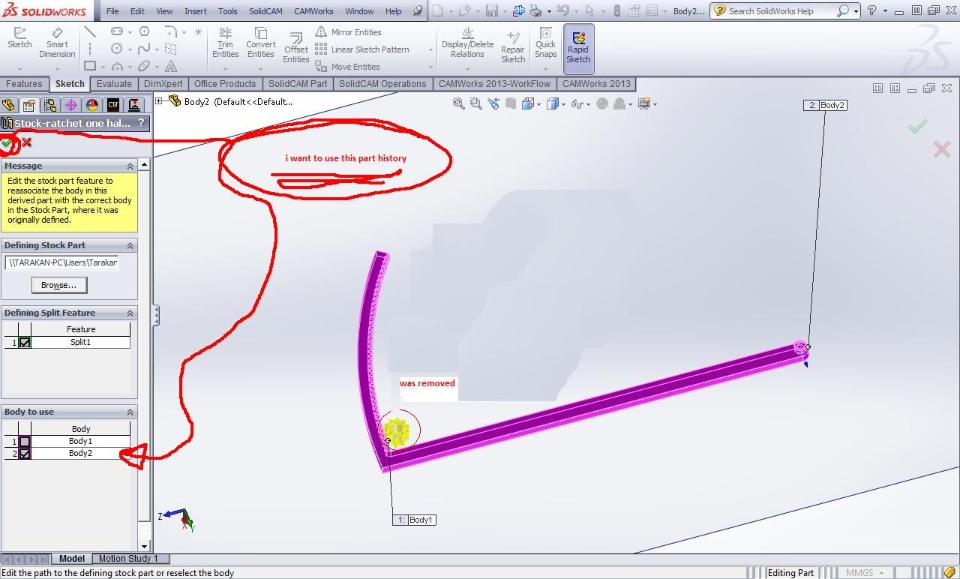The image size is (960, 579).
Task: Switch to the SolidCAM Operations tab
Action: pos(383,84)
